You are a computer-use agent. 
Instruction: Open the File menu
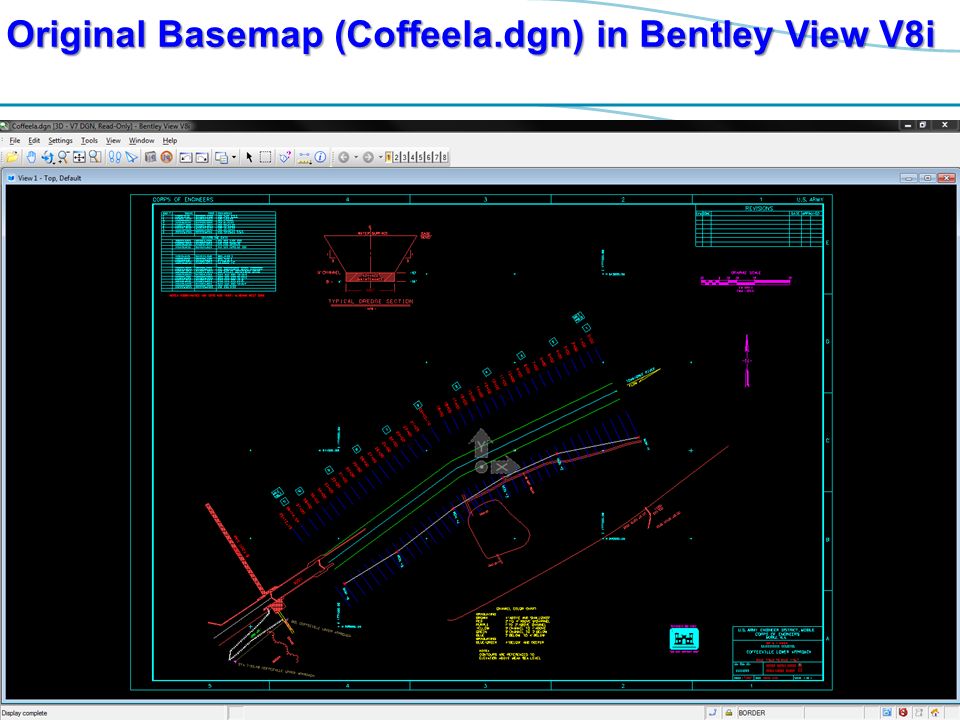pyautogui.click(x=15, y=140)
